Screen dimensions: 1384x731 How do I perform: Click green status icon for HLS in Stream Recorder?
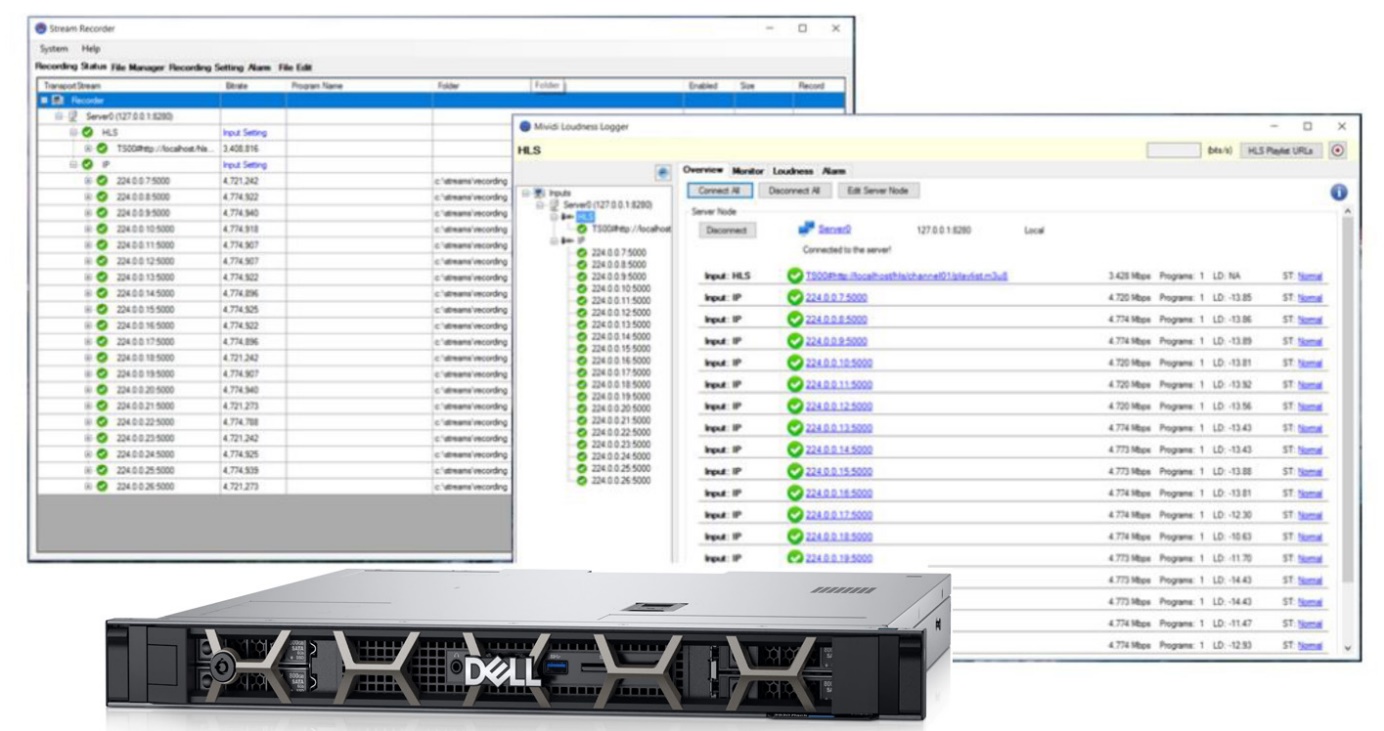pyautogui.click(x=88, y=132)
